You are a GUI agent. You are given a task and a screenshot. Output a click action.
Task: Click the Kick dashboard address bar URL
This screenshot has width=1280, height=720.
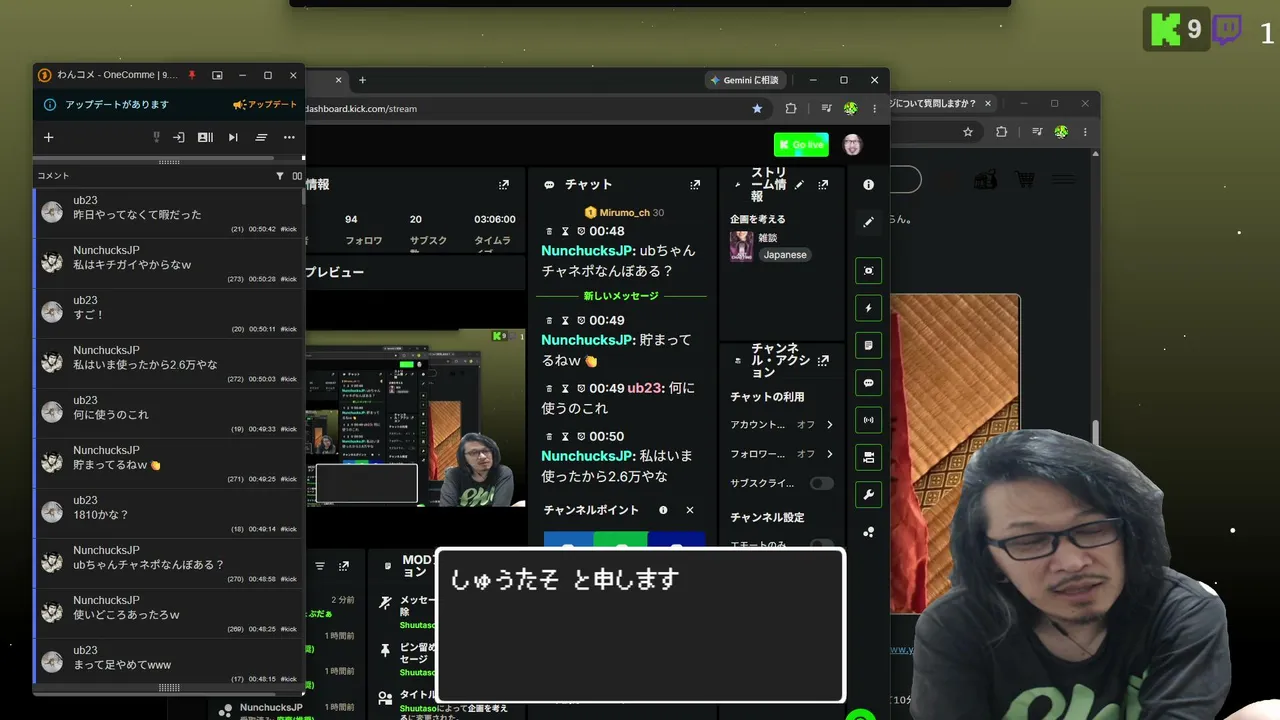(x=361, y=108)
